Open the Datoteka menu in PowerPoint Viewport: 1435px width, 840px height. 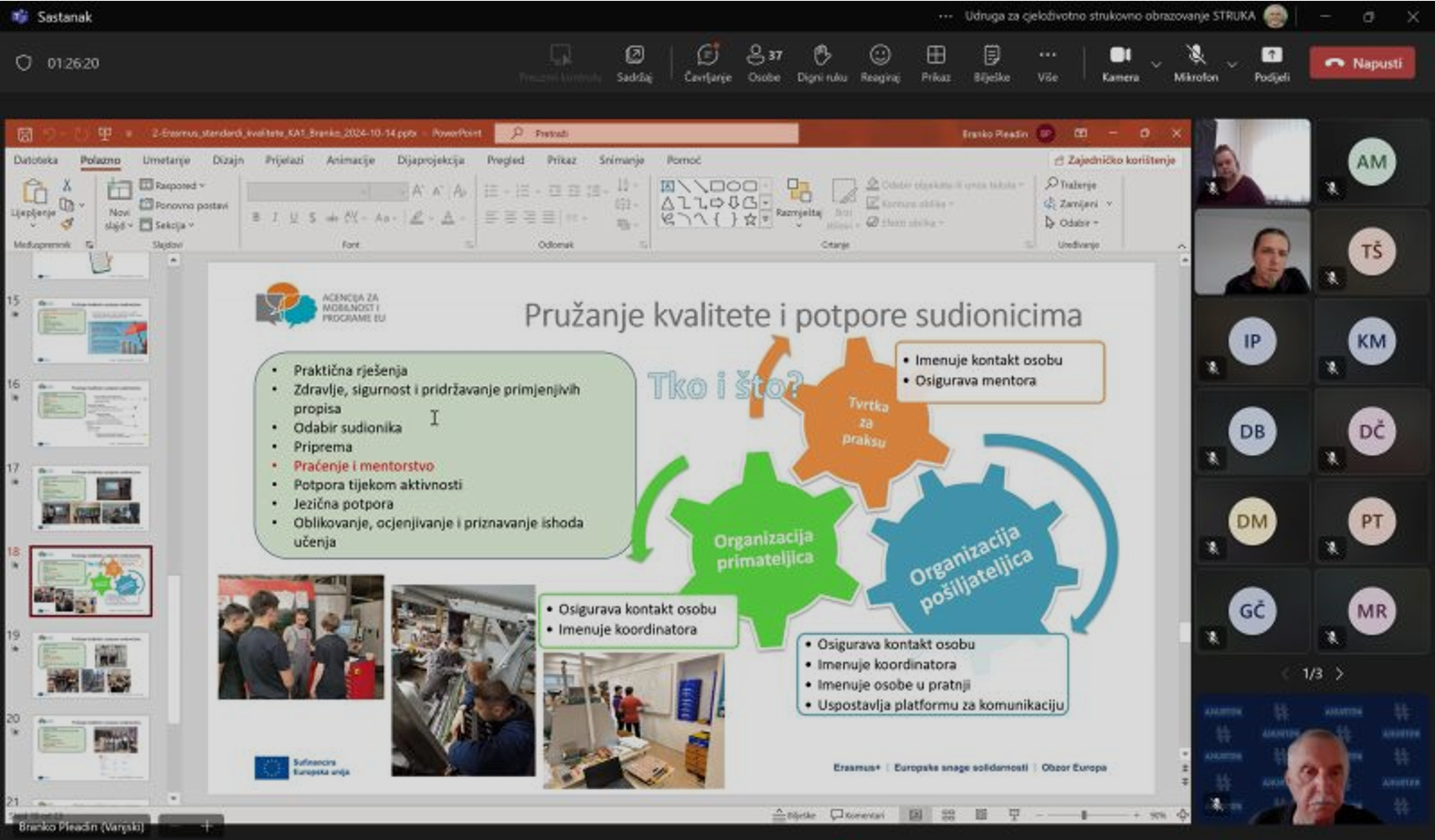click(36, 160)
